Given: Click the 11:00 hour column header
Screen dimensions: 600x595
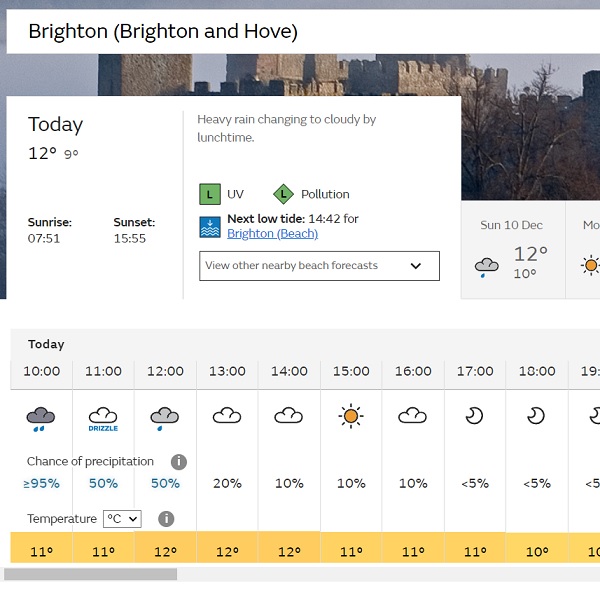Looking at the screenshot, I should (x=103, y=371).
